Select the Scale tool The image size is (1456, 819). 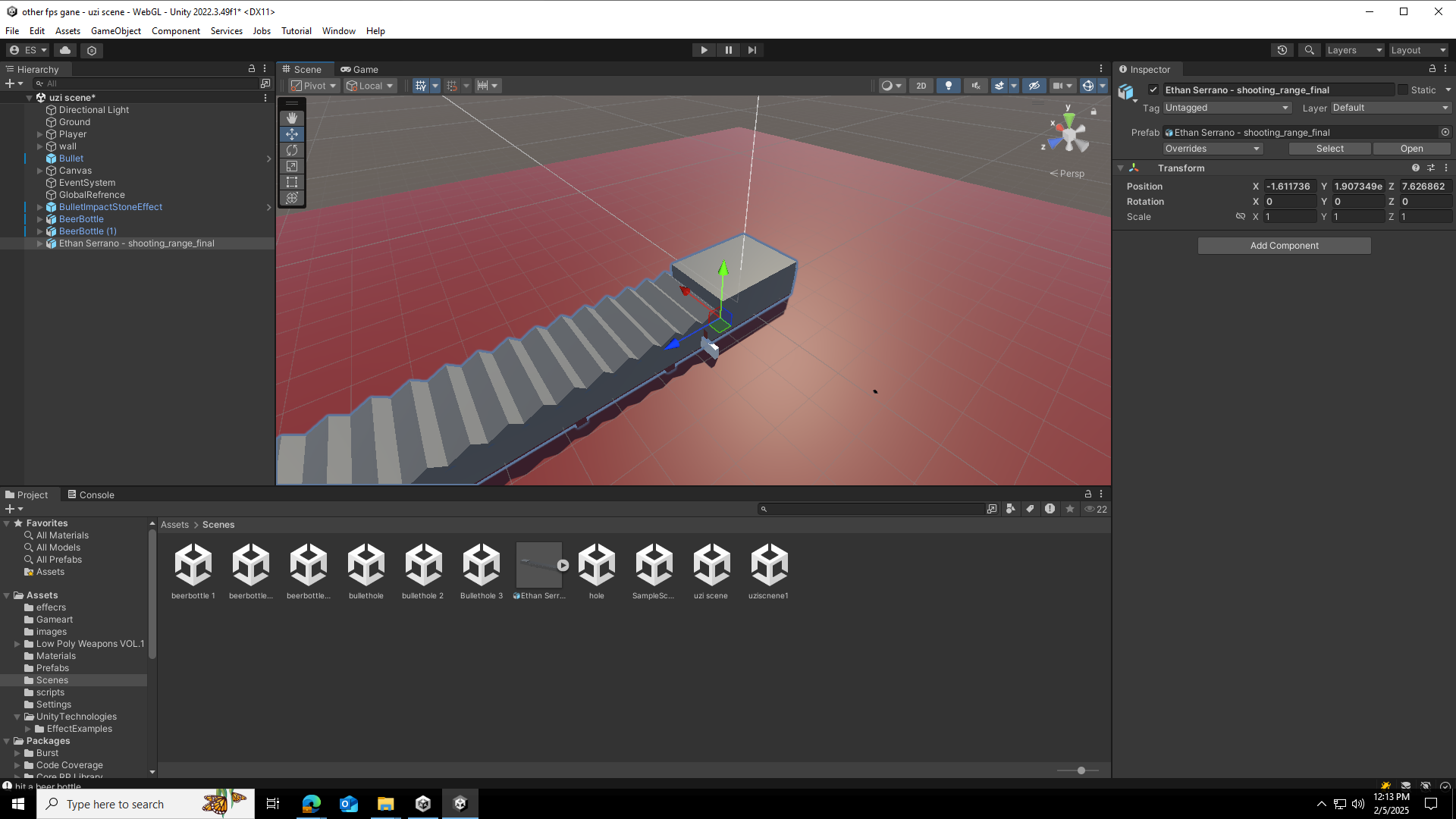292,166
